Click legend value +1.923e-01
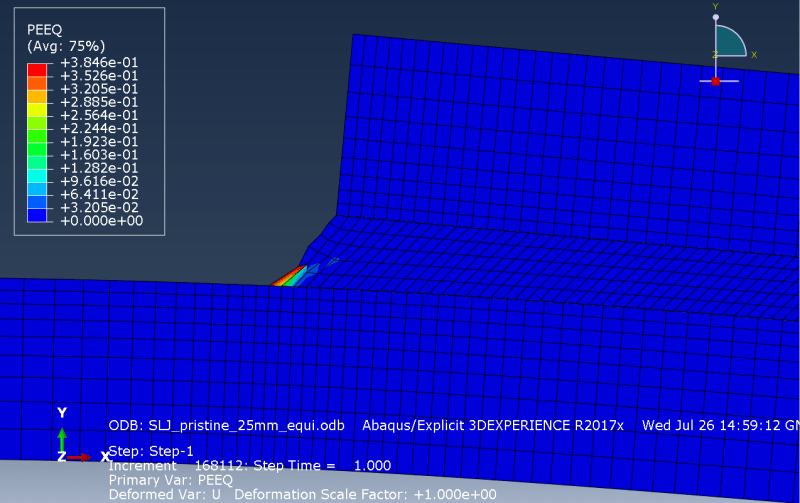Viewport: 800px width, 503px height. pos(99,141)
